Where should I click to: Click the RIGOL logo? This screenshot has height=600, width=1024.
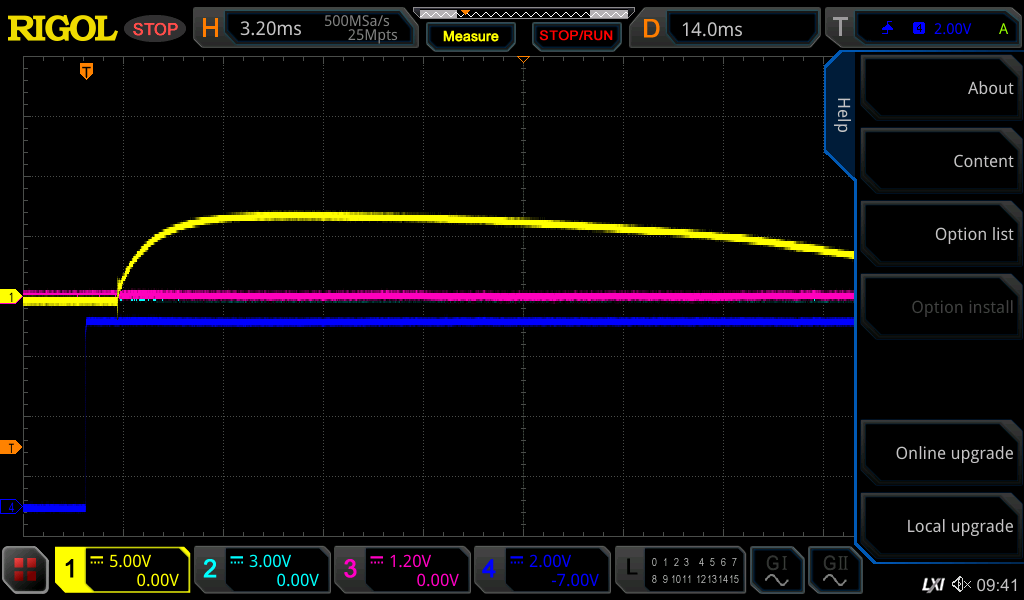pos(62,29)
